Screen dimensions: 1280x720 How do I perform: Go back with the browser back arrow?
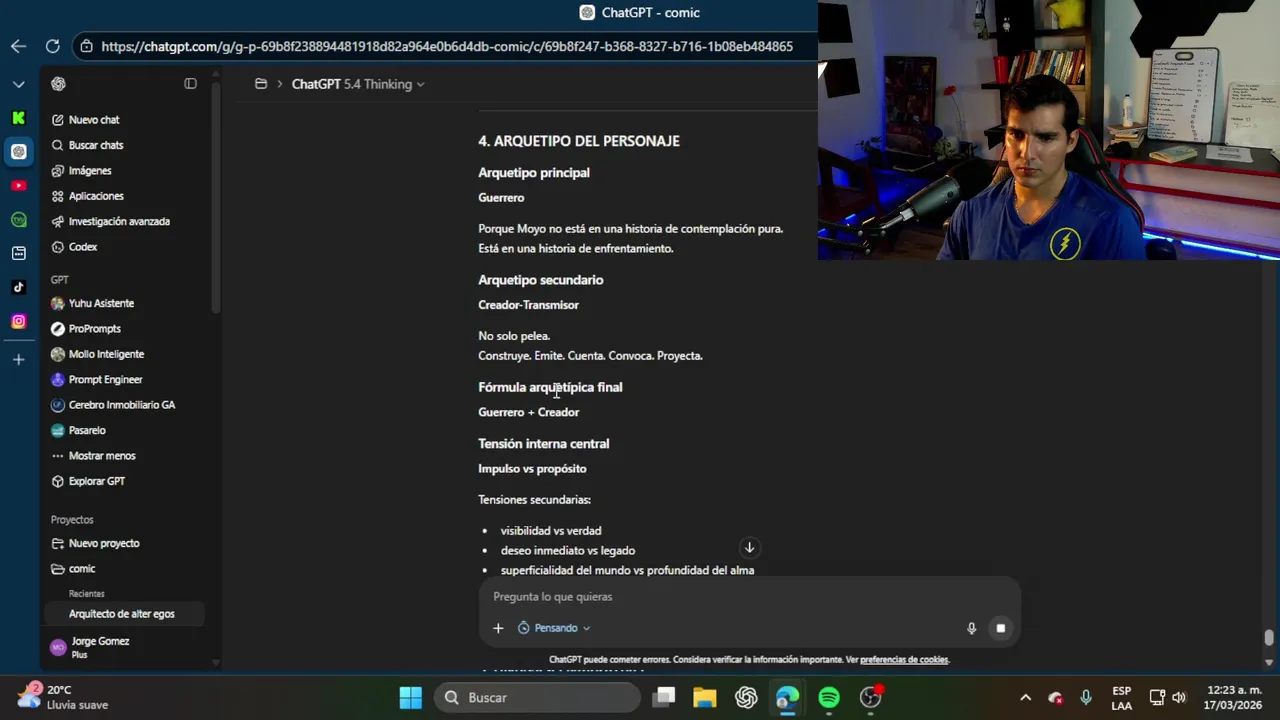tap(18, 46)
